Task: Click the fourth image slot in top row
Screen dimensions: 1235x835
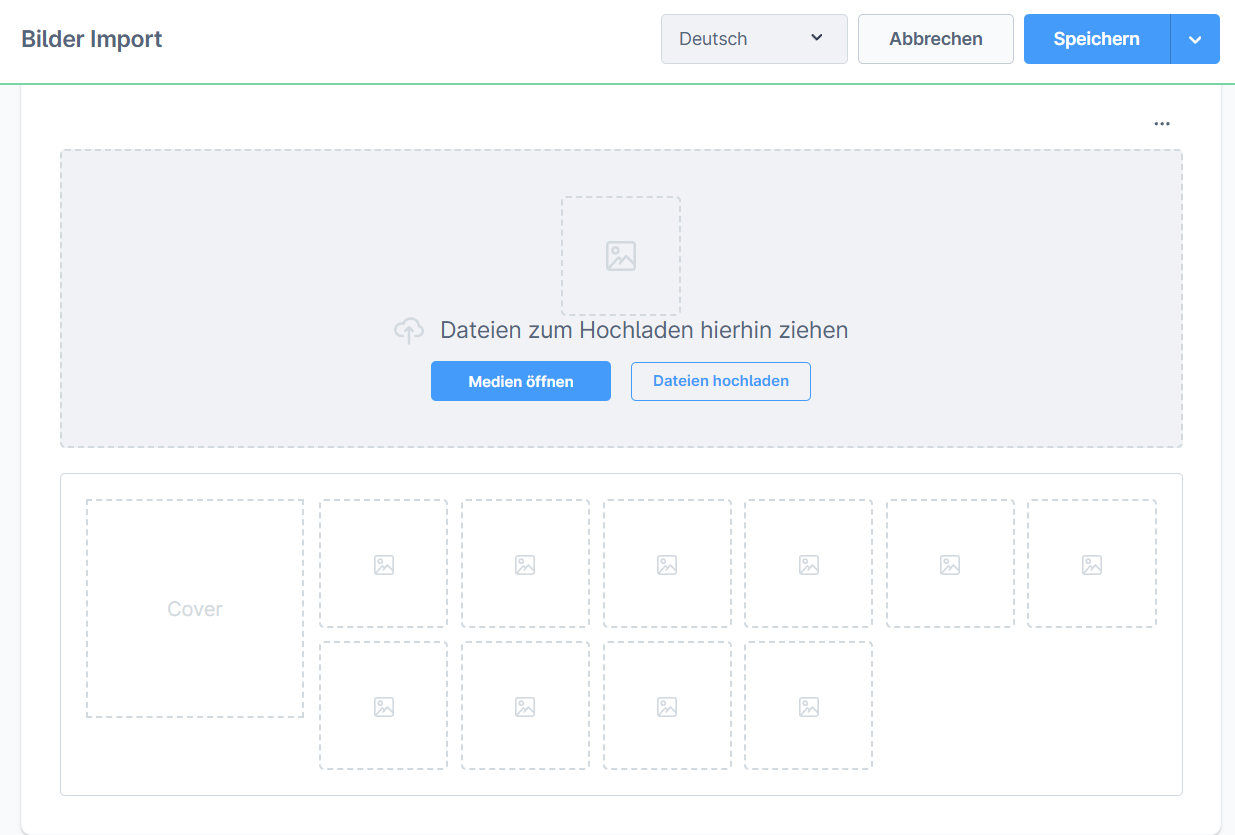Action: point(808,563)
